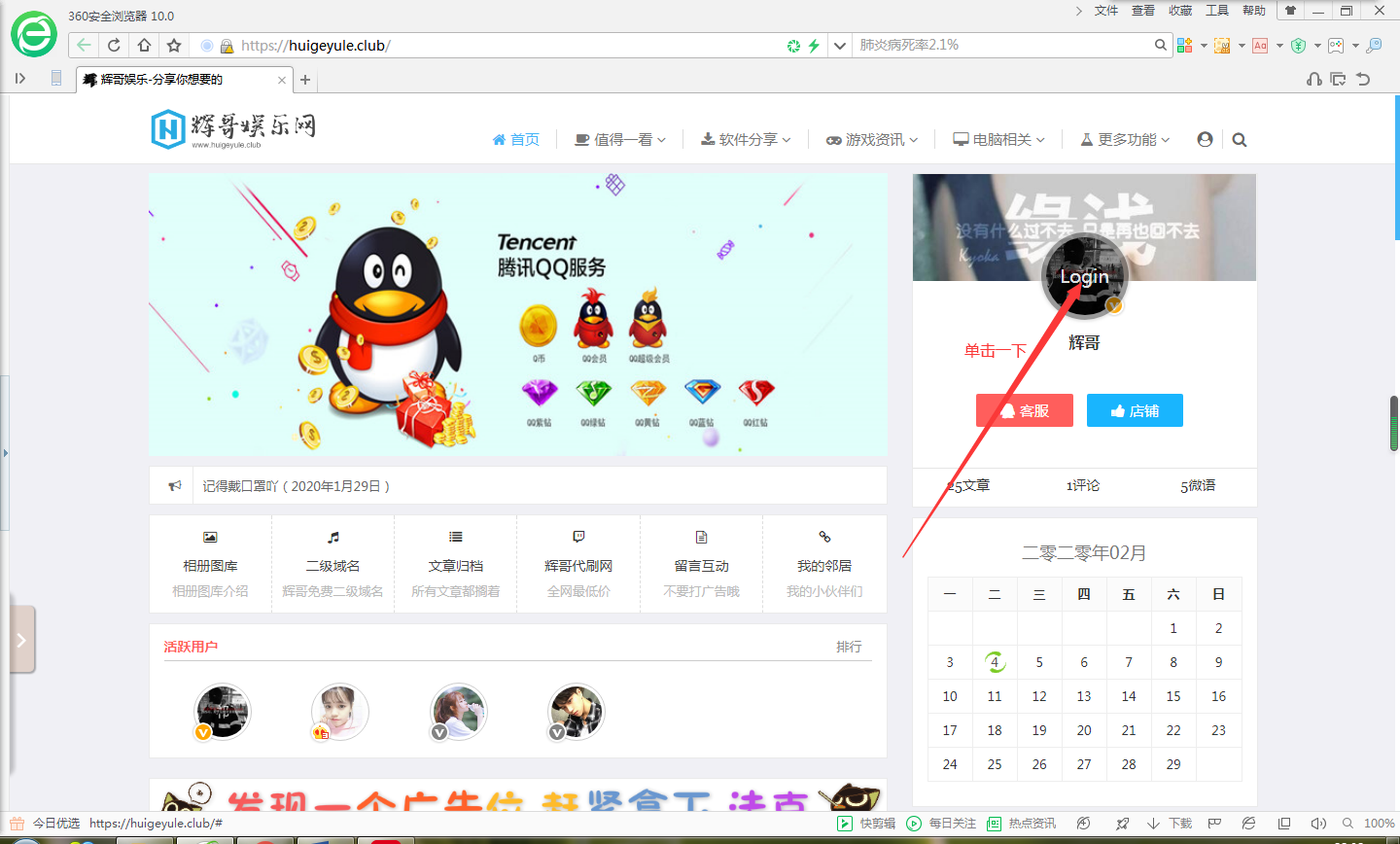The height and width of the screenshot is (844, 1400).
Task: Click the mobile phone icon beside tabs
Action: click(56, 79)
